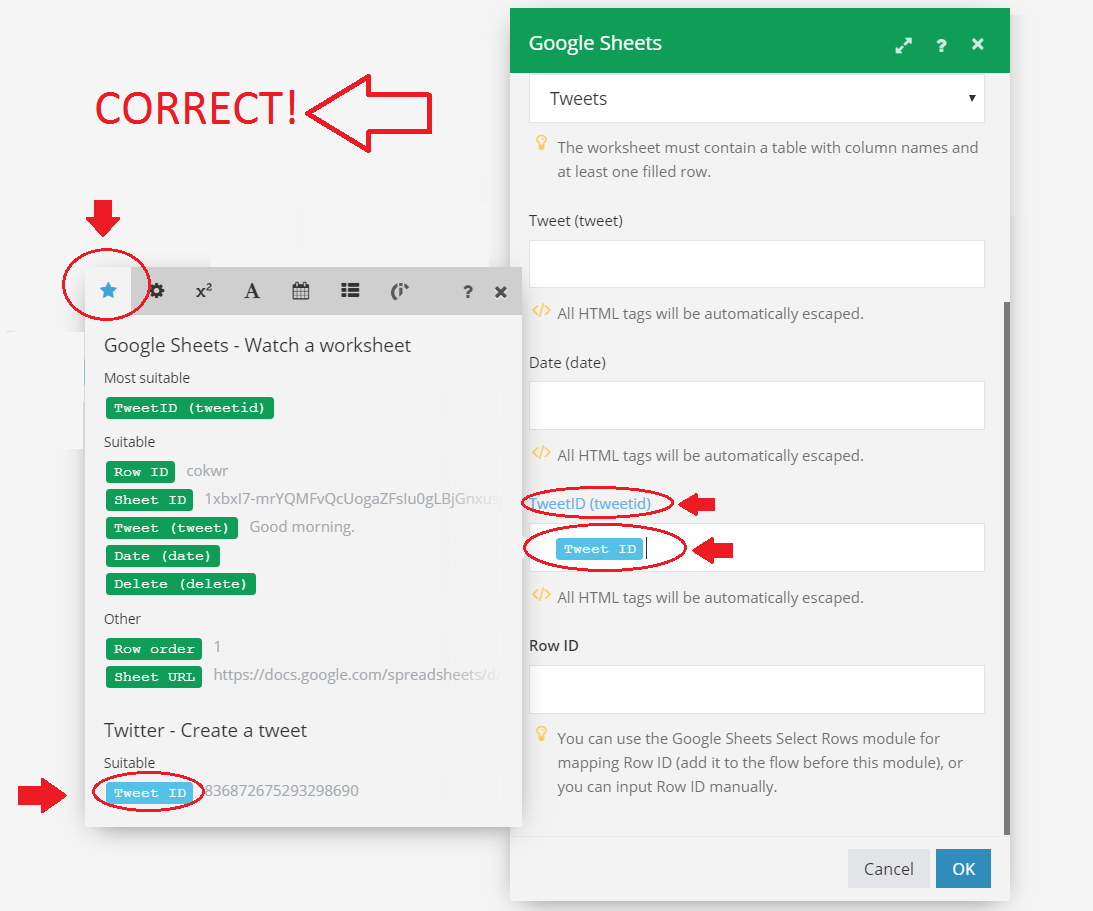
Task: Open the text functions tab marked A
Action: pos(252,291)
